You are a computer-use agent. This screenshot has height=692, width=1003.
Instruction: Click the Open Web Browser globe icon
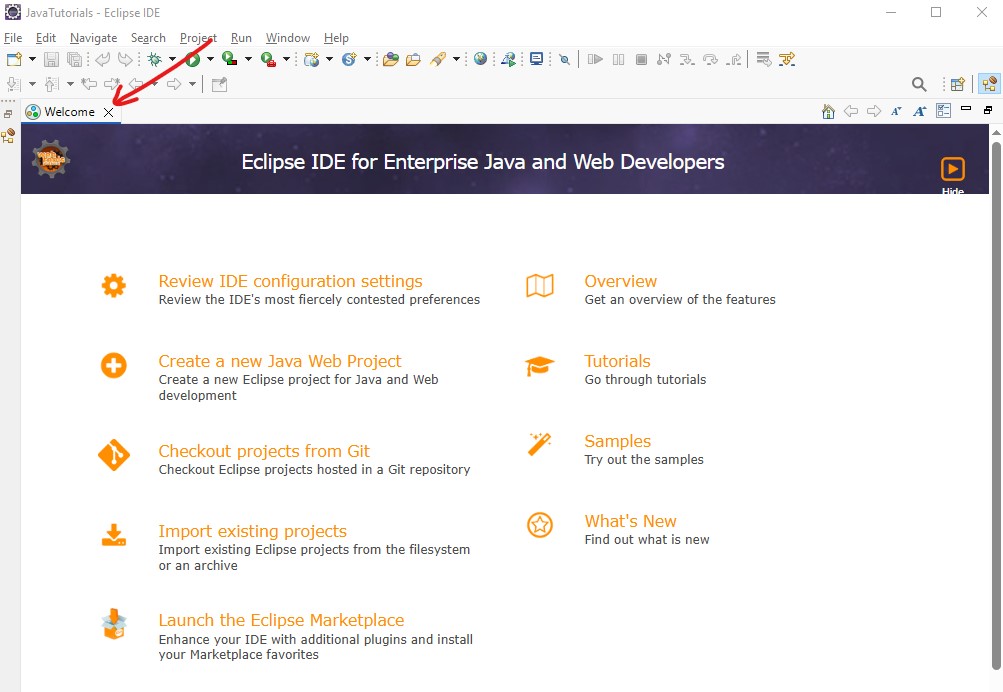[480, 59]
